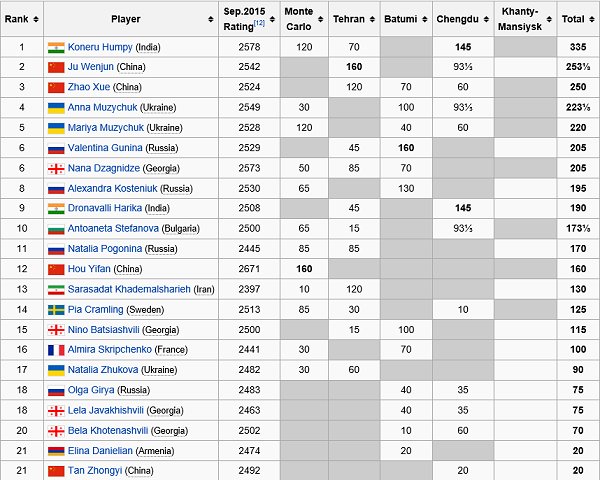Screen dimensions: 600x480
Task: Sort by Batumi column arrows
Action: (425, 19)
